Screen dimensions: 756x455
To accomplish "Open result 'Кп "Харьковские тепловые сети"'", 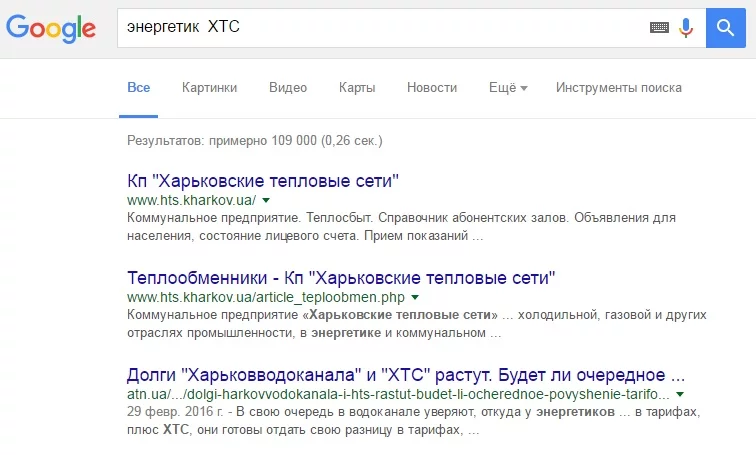I will point(263,181).
